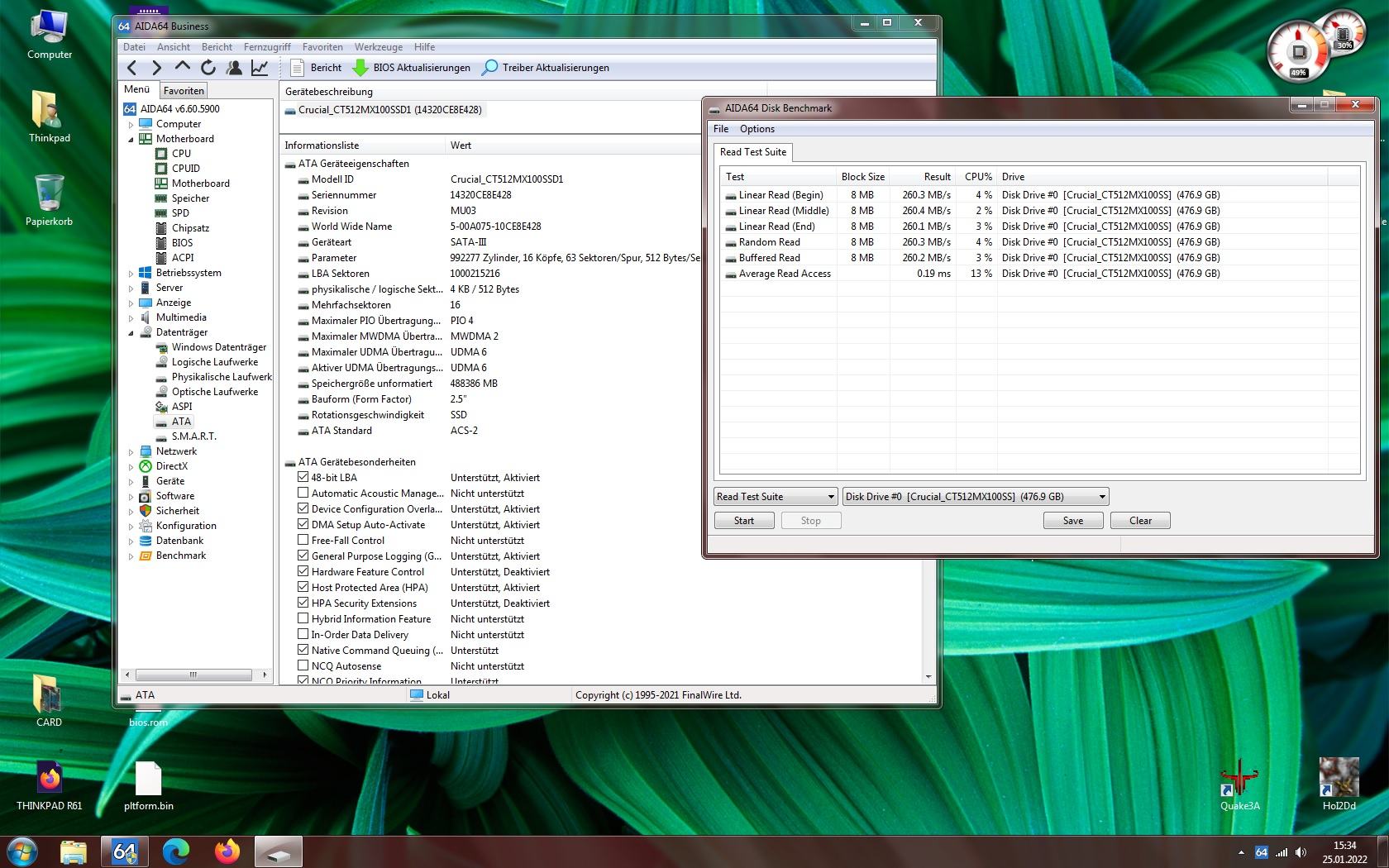Collapse the Datenträger tree node
The height and width of the screenshot is (868, 1389).
point(131,333)
